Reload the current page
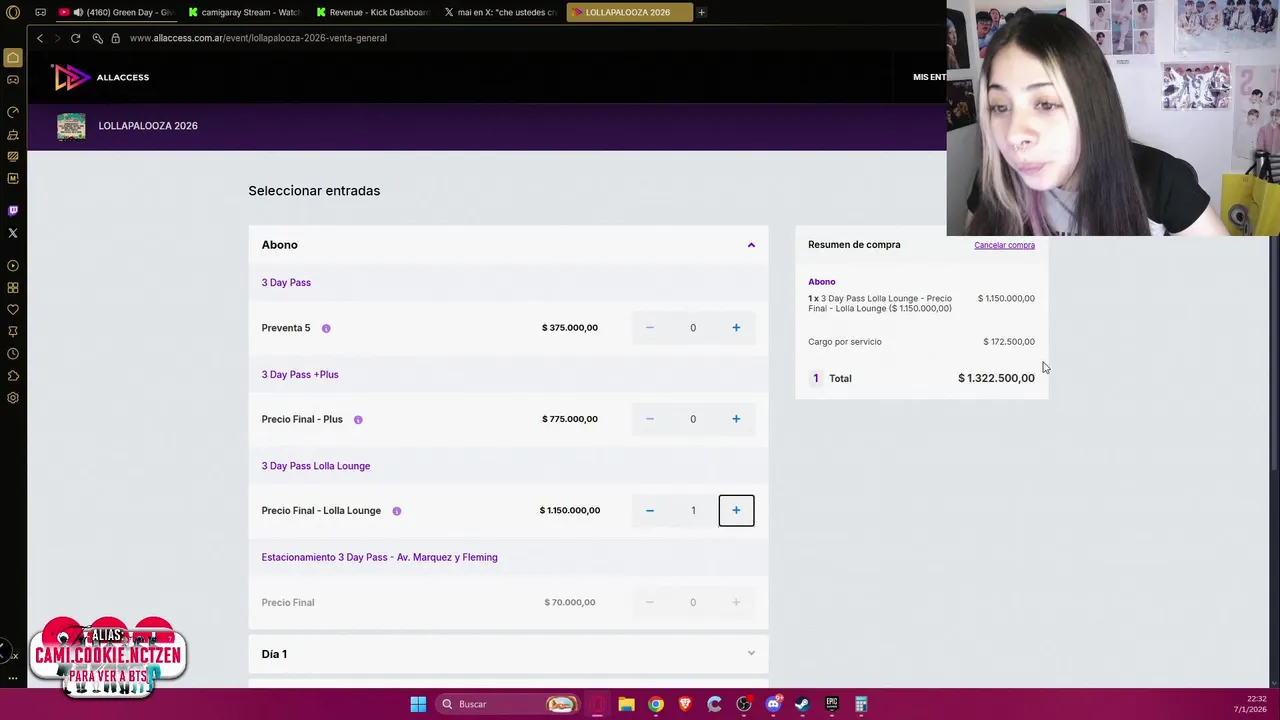Image resolution: width=1280 pixels, height=720 pixels. (x=75, y=38)
